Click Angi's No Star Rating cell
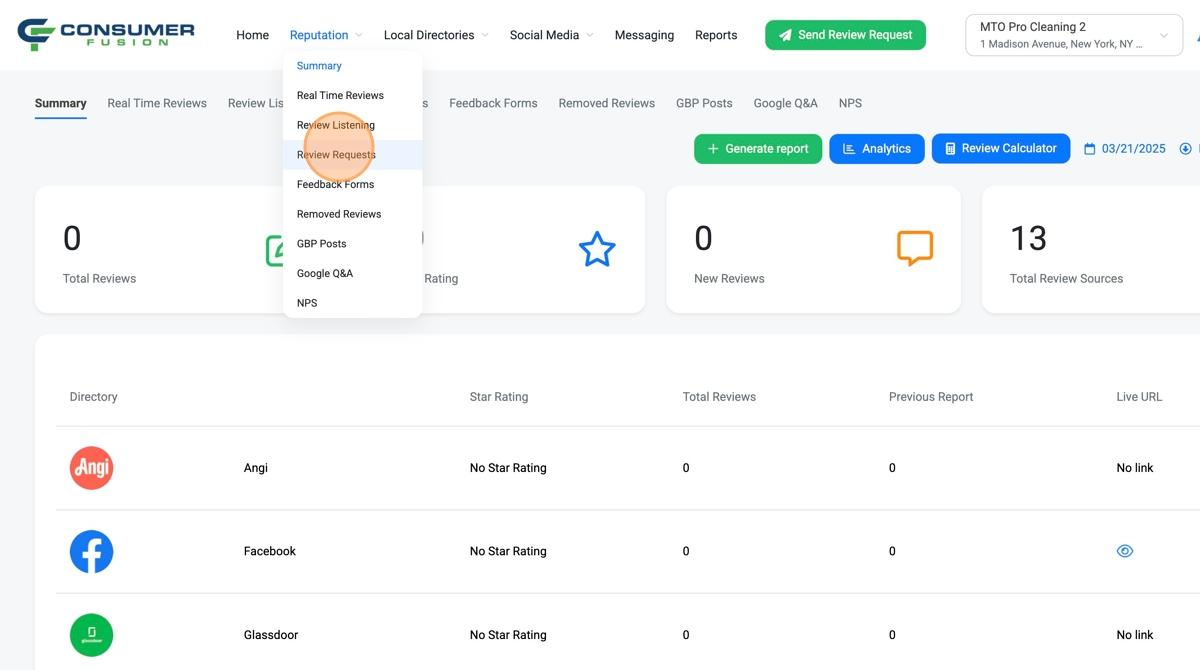This screenshot has width=1200, height=670. point(508,468)
